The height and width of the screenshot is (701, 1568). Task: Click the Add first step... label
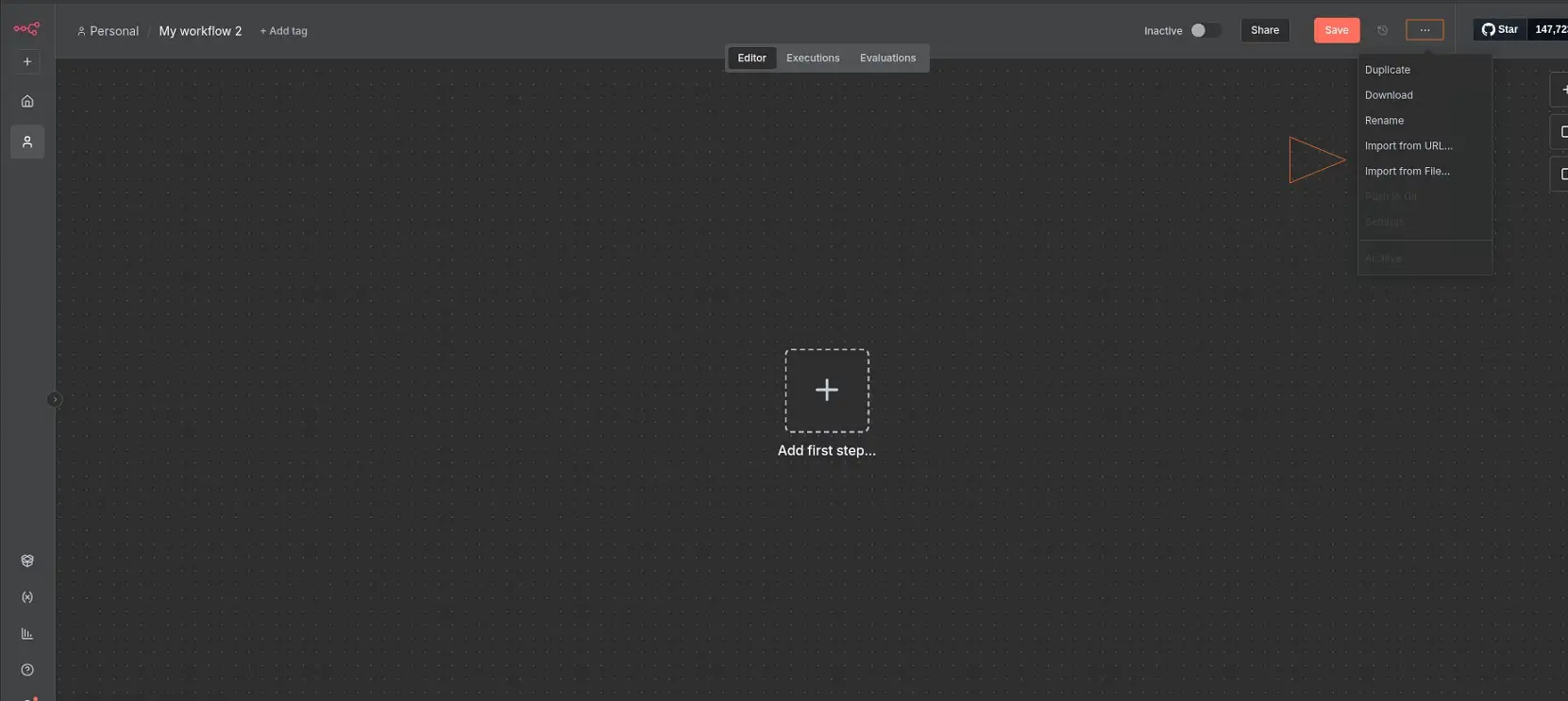coord(827,451)
